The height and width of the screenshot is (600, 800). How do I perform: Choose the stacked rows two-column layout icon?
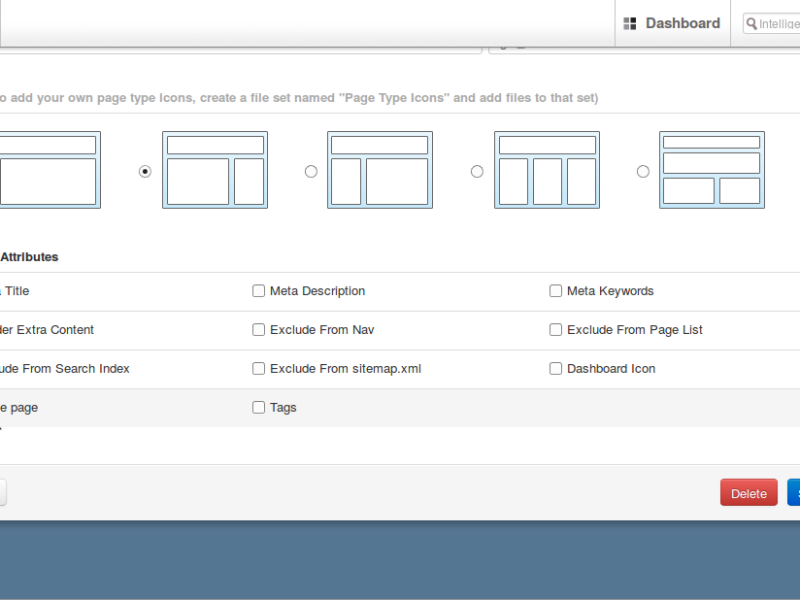[x=712, y=170]
